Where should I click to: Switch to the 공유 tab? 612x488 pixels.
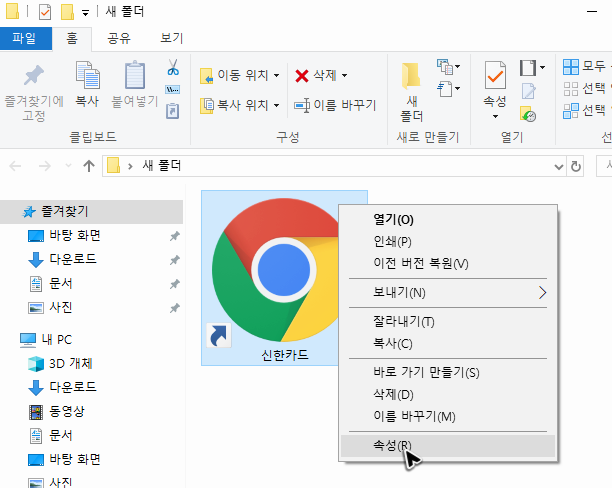click(119, 38)
